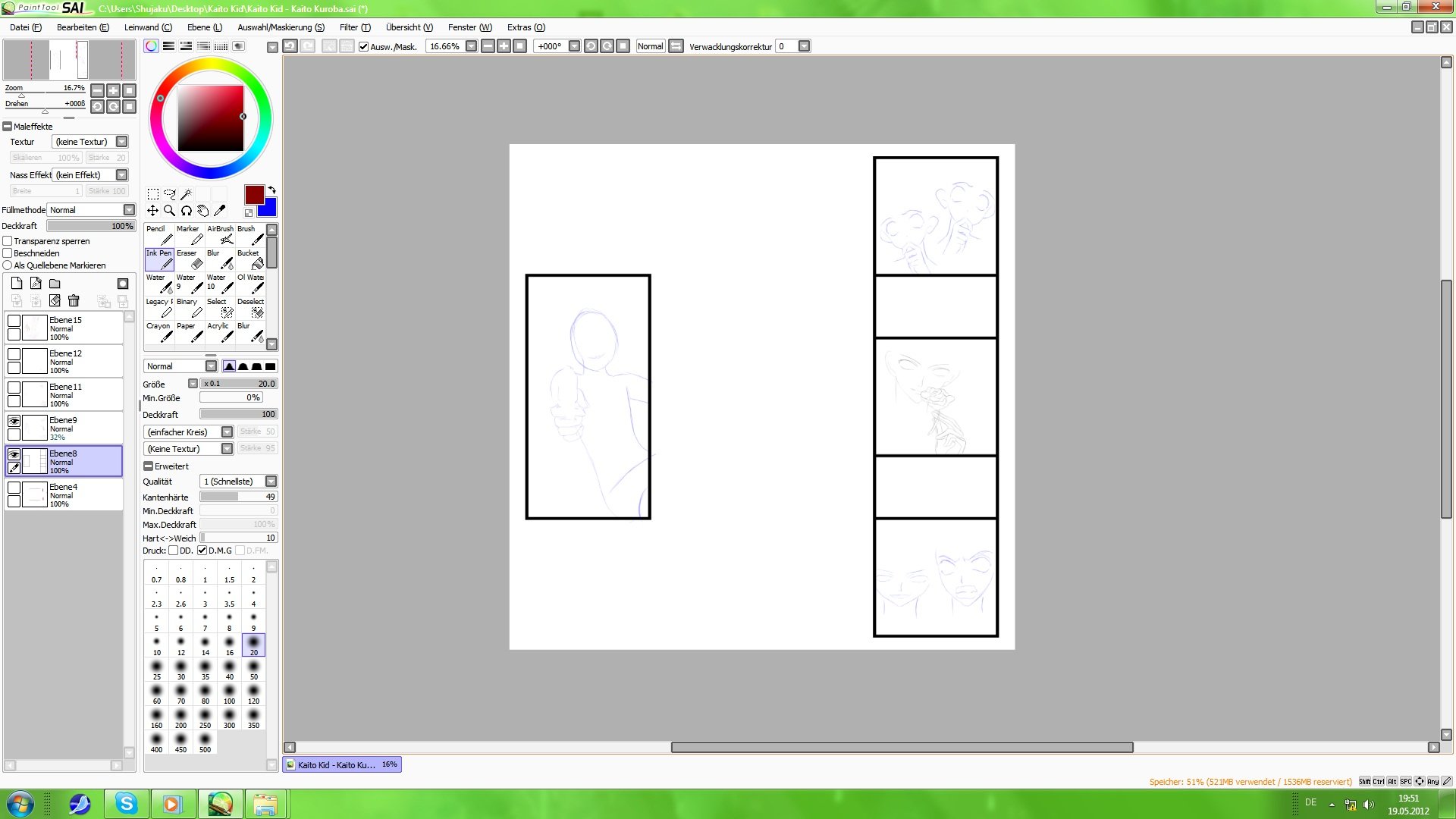1456x819 pixels.
Task: Show the color wheel panel
Action: pyautogui.click(x=152, y=46)
